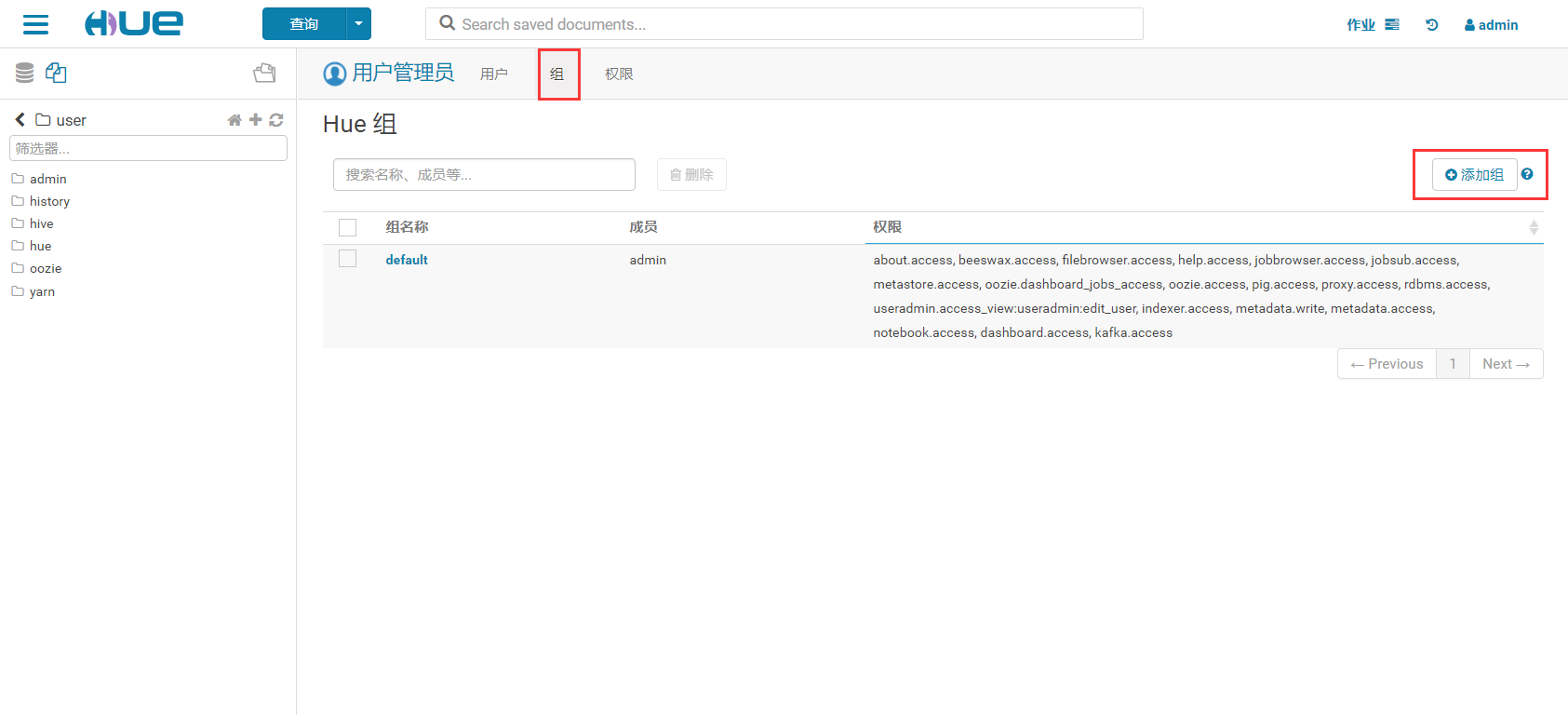Refresh the file list
This screenshot has width=1568, height=715.
pos(276,119)
